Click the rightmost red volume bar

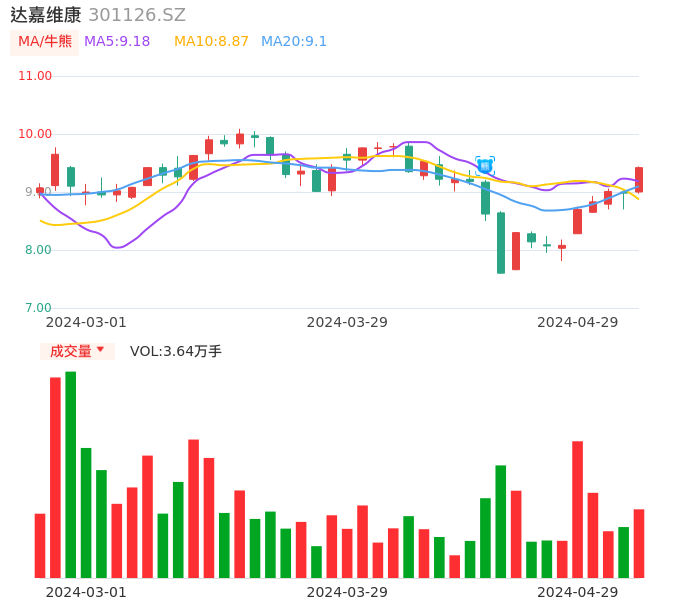[639, 543]
